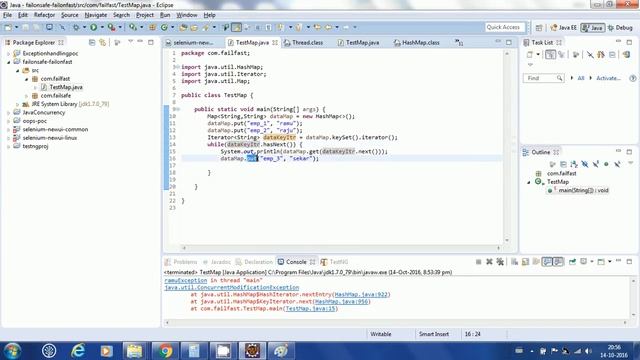The height and width of the screenshot is (360, 640).
Task: Click the grey Terminate square in Console
Action: pos(478,262)
